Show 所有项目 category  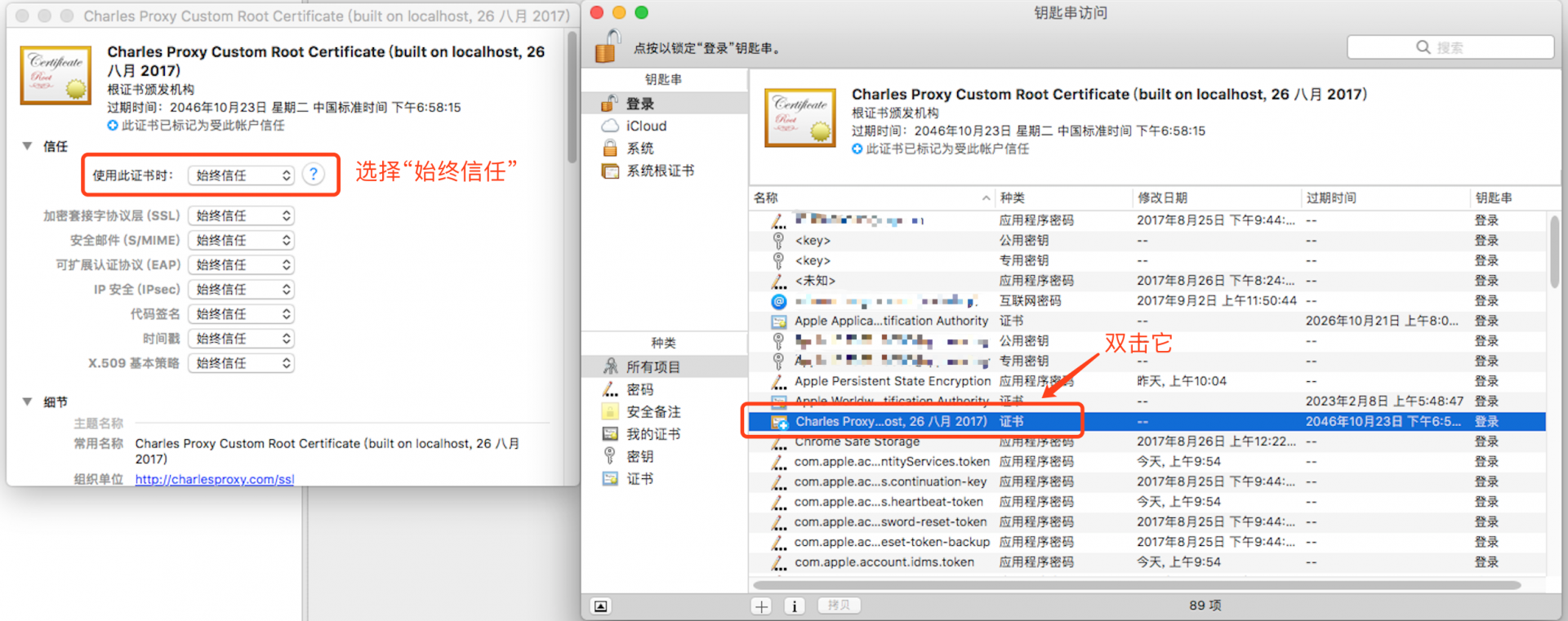tap(665, 366)
